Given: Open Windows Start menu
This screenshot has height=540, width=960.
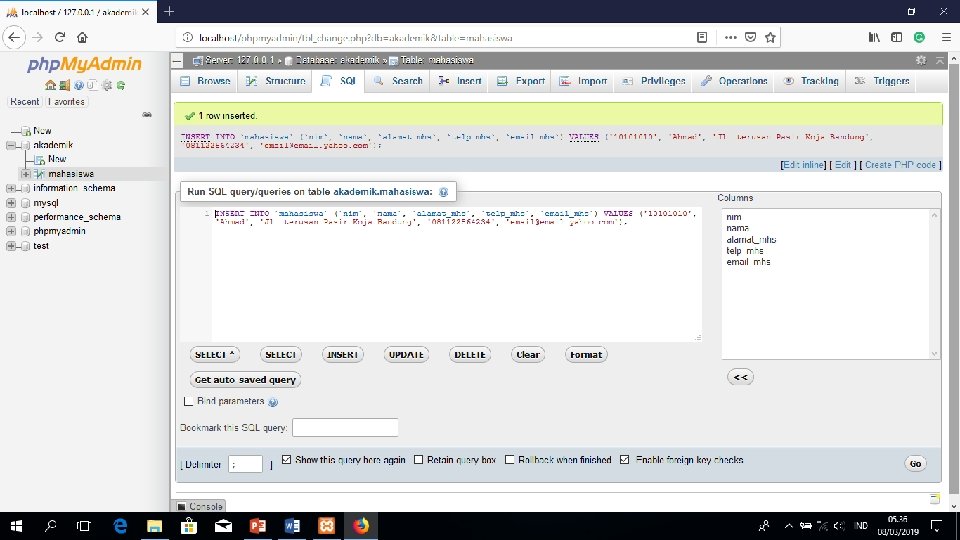Looking at the screenshot, I should (17, 526).
